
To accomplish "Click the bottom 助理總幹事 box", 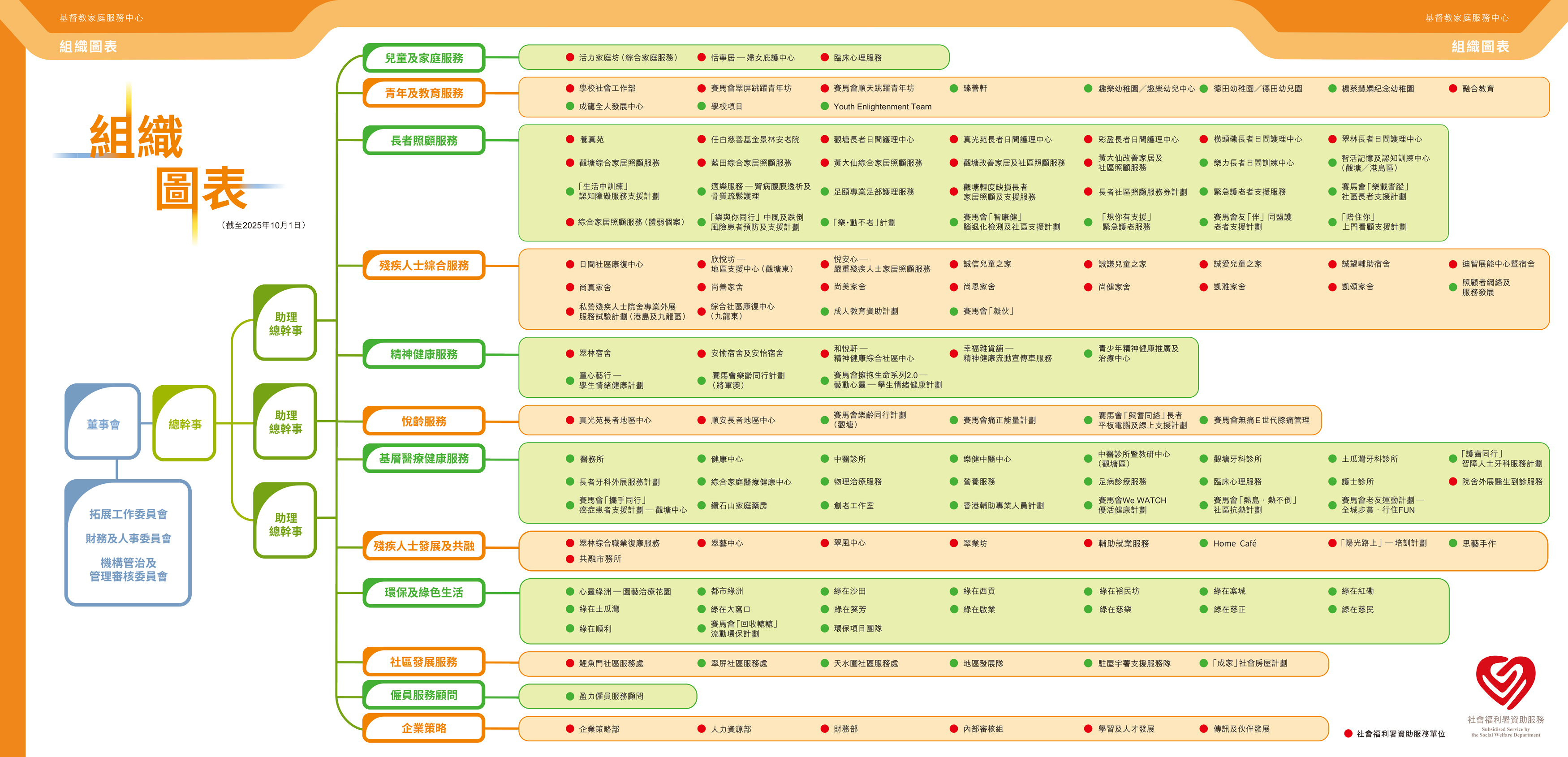I will tap(285, 523).
